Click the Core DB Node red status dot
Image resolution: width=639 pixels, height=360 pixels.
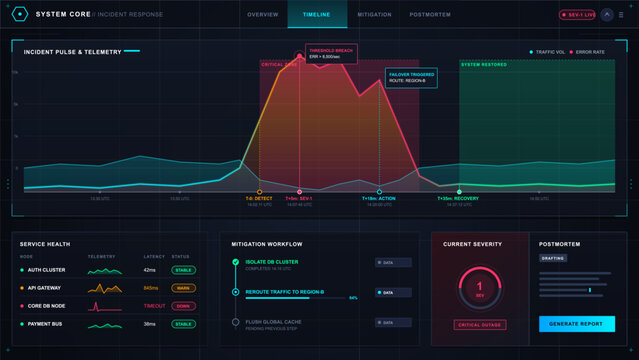click(22, 306)
